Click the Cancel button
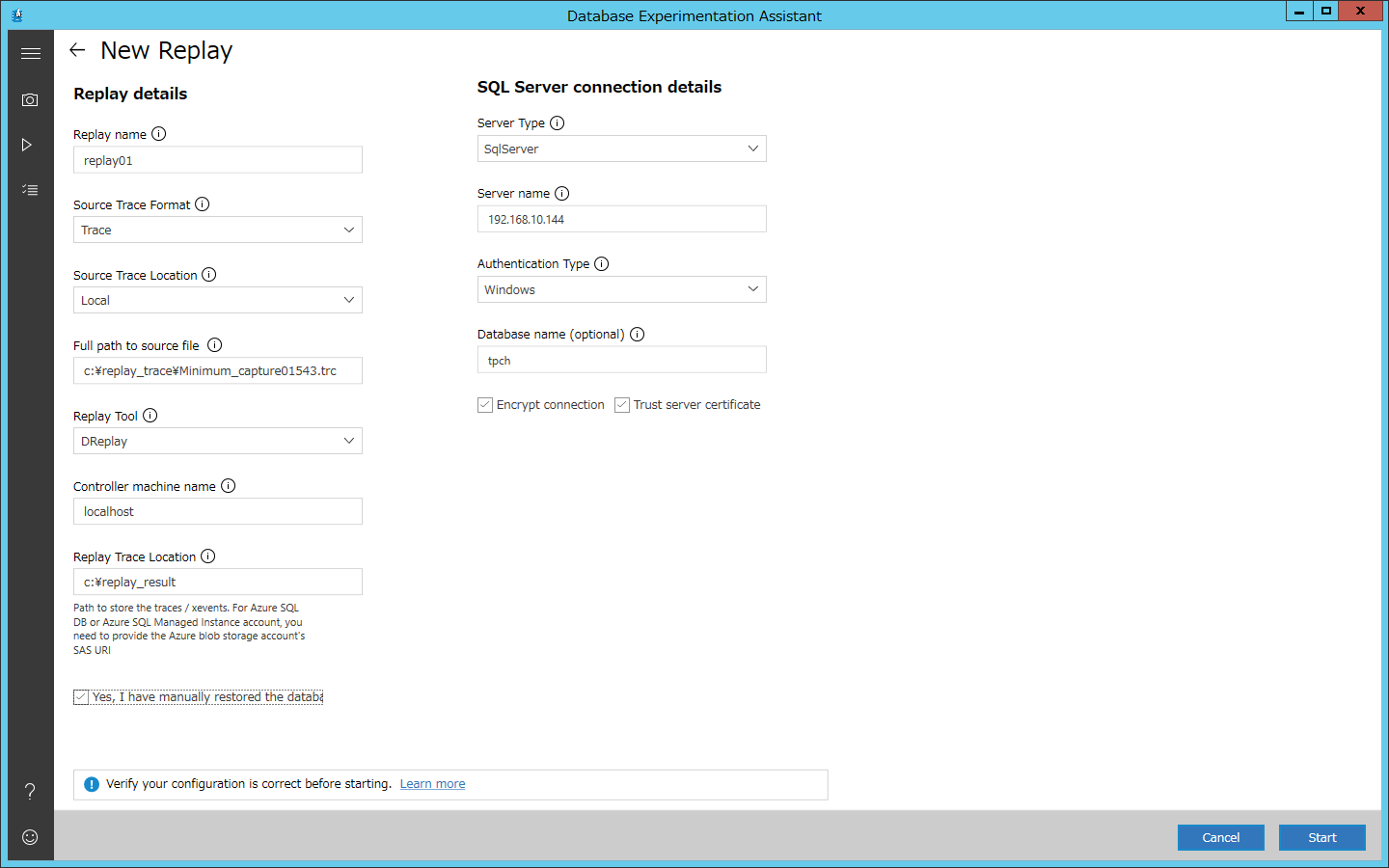 [1221, 837]
